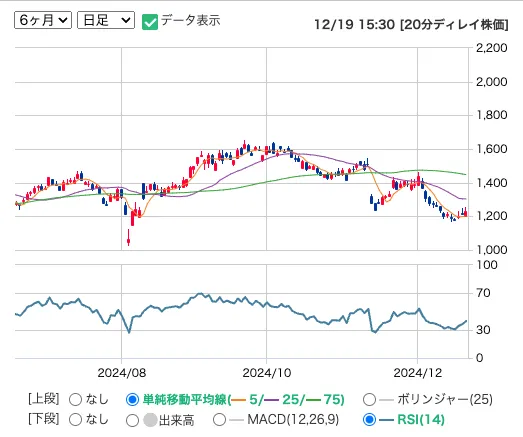
Task: Click the 2,200 price axis label
Action: tap(491, 48)
